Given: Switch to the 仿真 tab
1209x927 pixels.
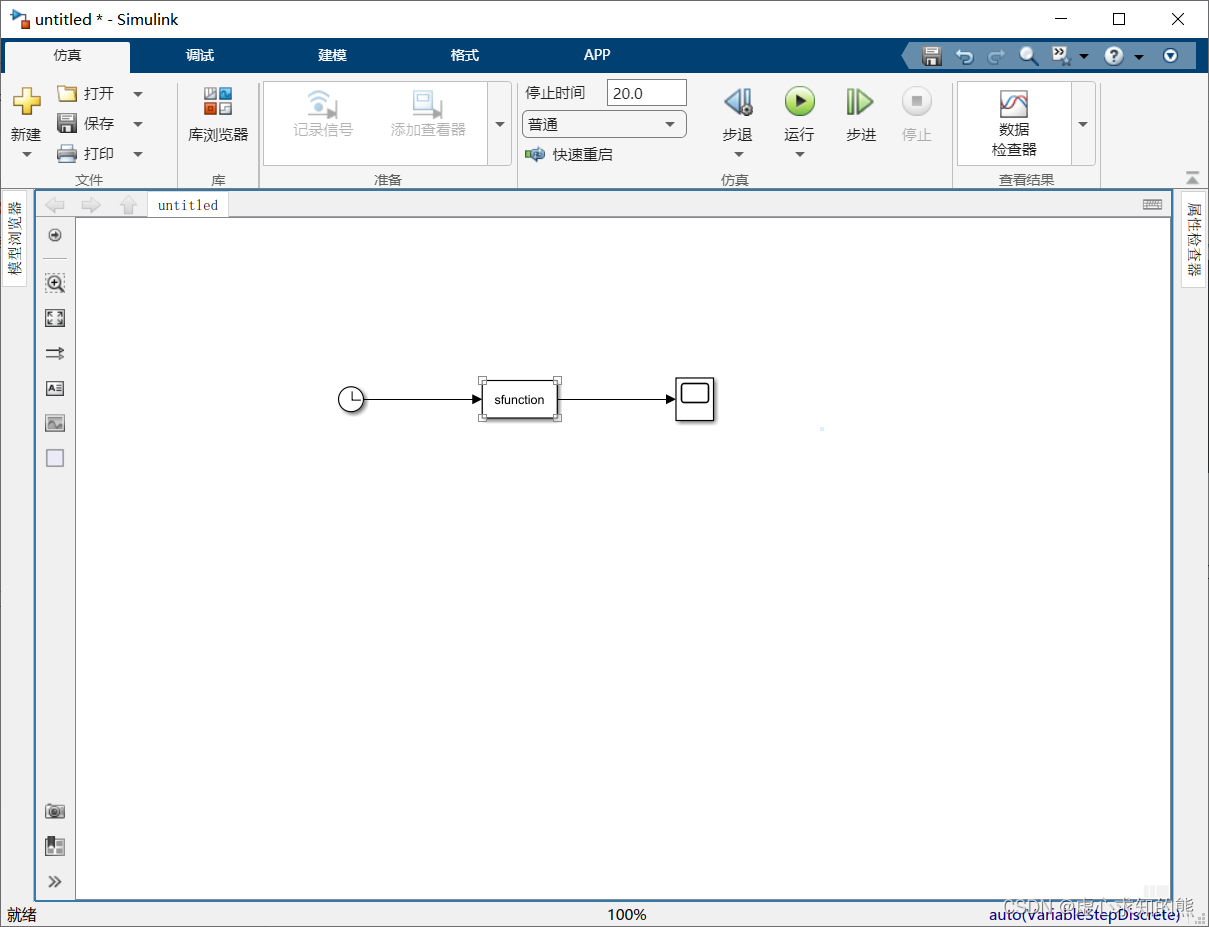Looking at the screenshot, I should [x=67, y=55].
